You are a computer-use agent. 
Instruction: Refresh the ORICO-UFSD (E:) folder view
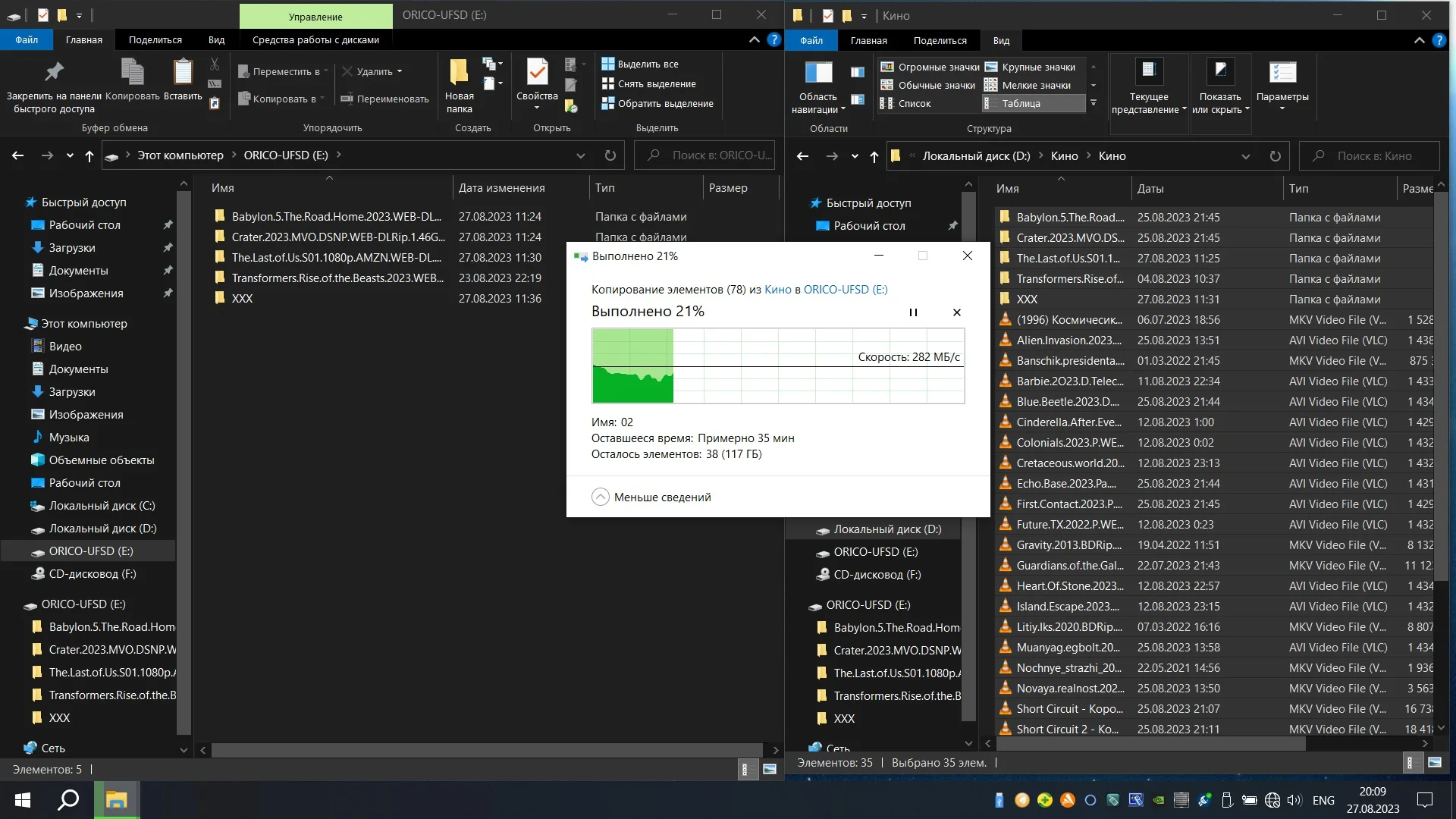click(x=610, y=155)
